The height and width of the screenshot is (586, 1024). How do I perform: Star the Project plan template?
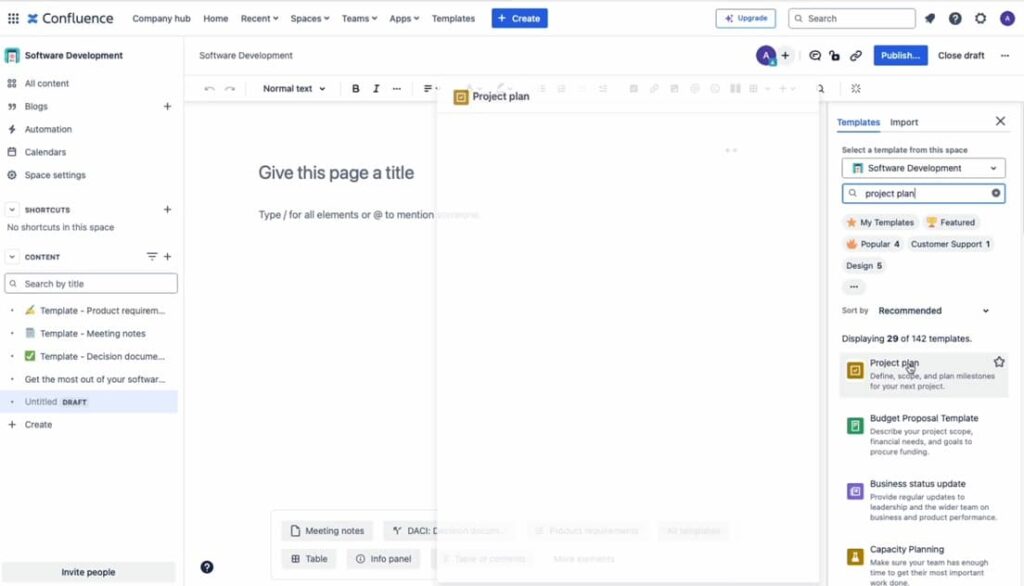coord(999,362)
